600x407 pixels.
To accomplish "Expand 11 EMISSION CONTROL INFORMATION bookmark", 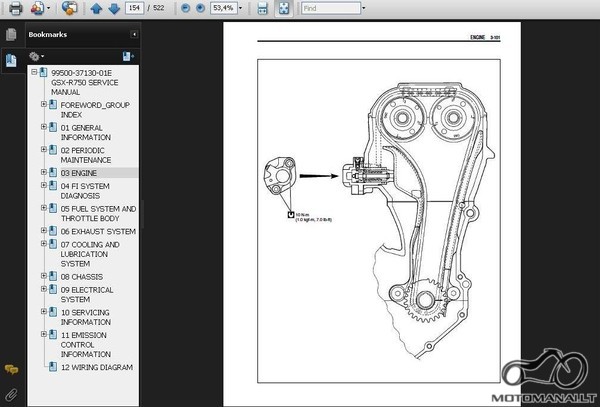I will [x=44, y=334].
